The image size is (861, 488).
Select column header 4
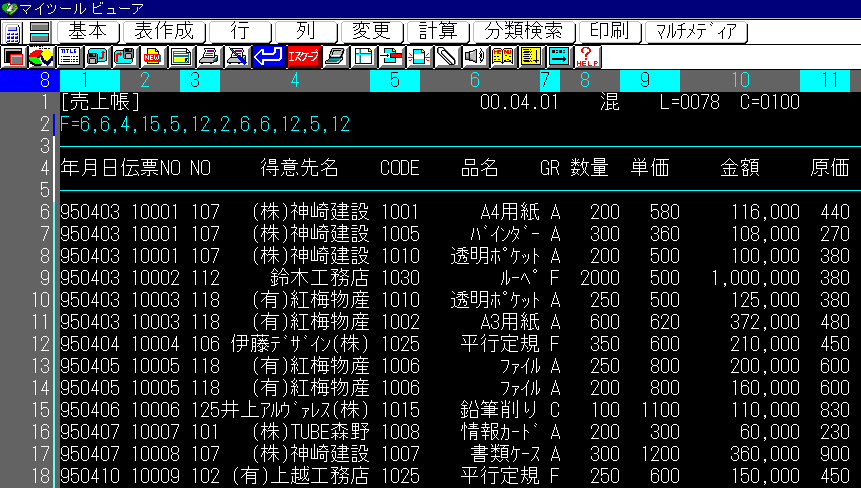pyautogui.click(x=295, y=81)
